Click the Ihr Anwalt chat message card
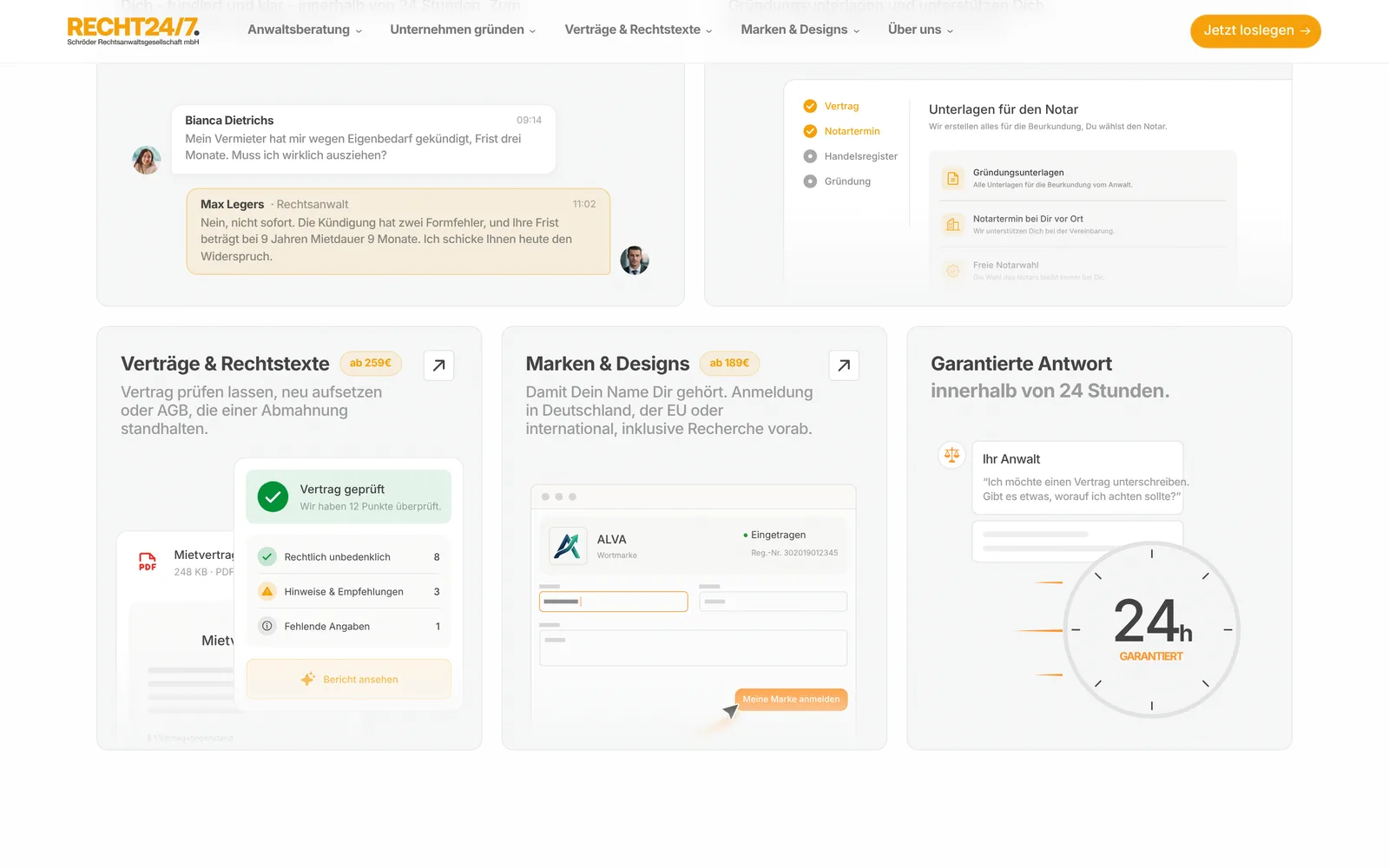The width and height of the screenshot is (1389, 868). (1077, 477)
